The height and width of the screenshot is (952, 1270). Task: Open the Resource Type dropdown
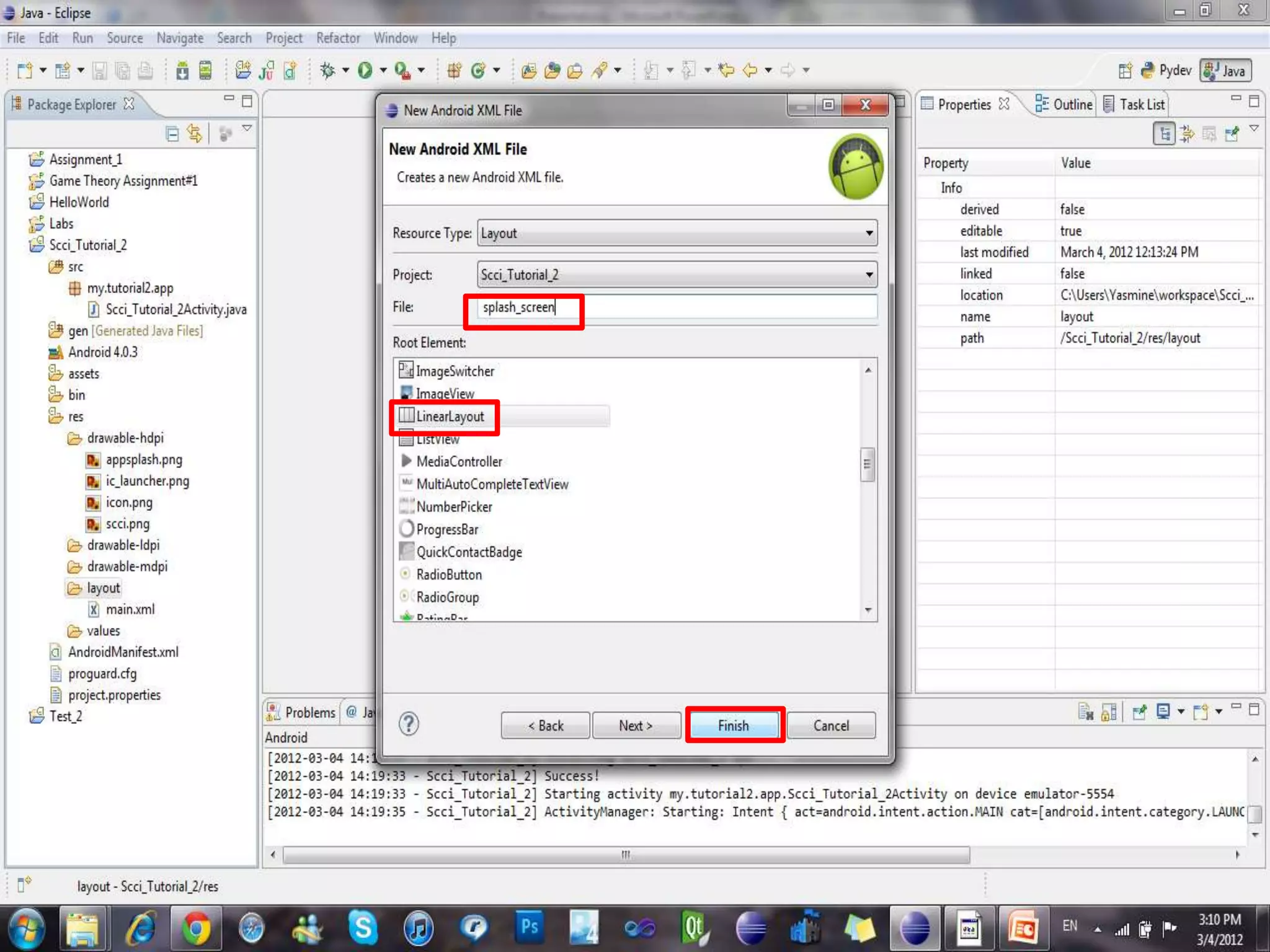[x=677, y=233]
